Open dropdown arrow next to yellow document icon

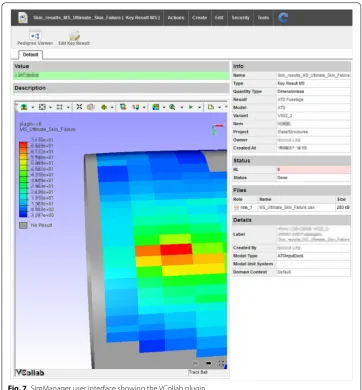click(219, 107)
